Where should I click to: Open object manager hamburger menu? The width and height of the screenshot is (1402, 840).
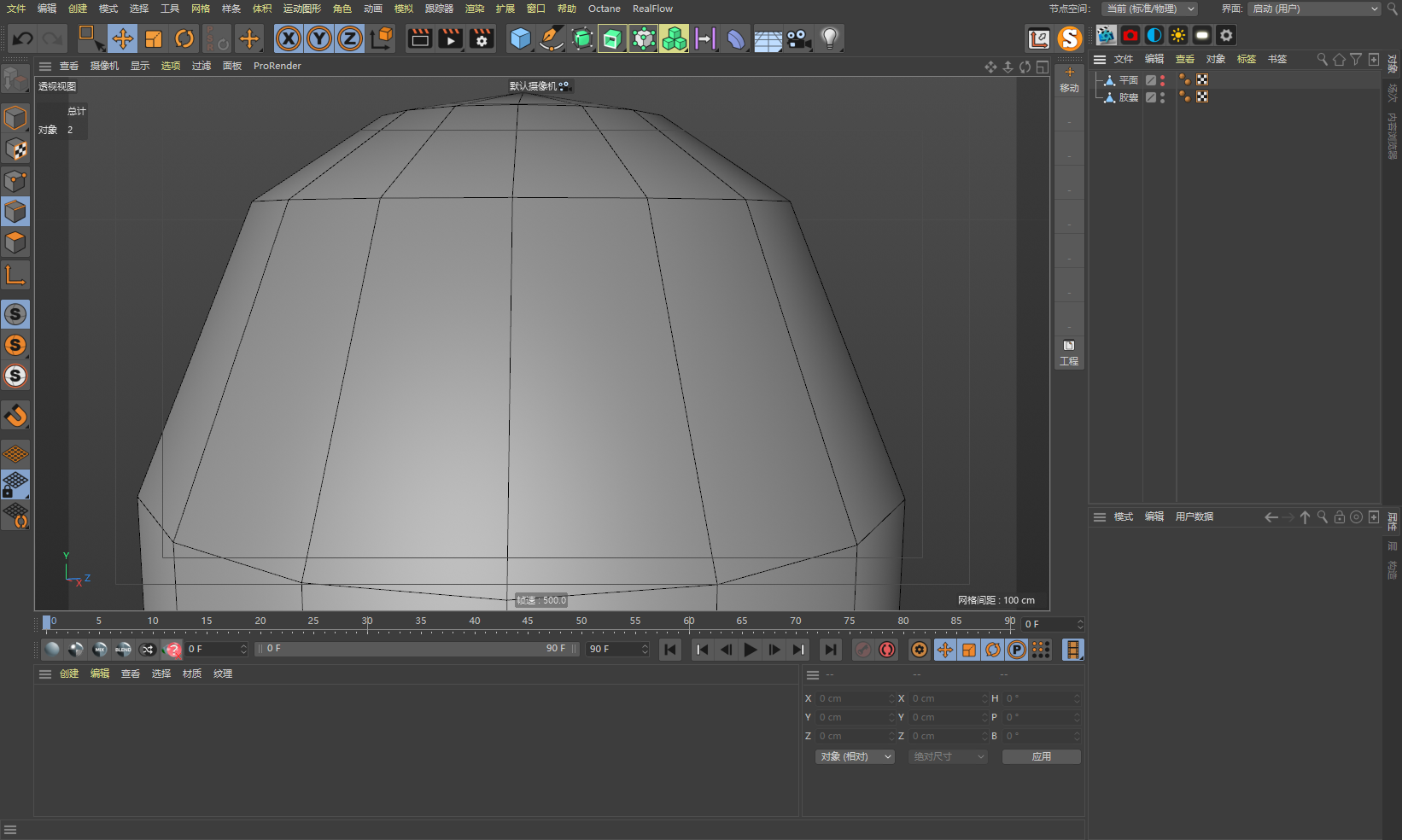tap(1100, 59)
